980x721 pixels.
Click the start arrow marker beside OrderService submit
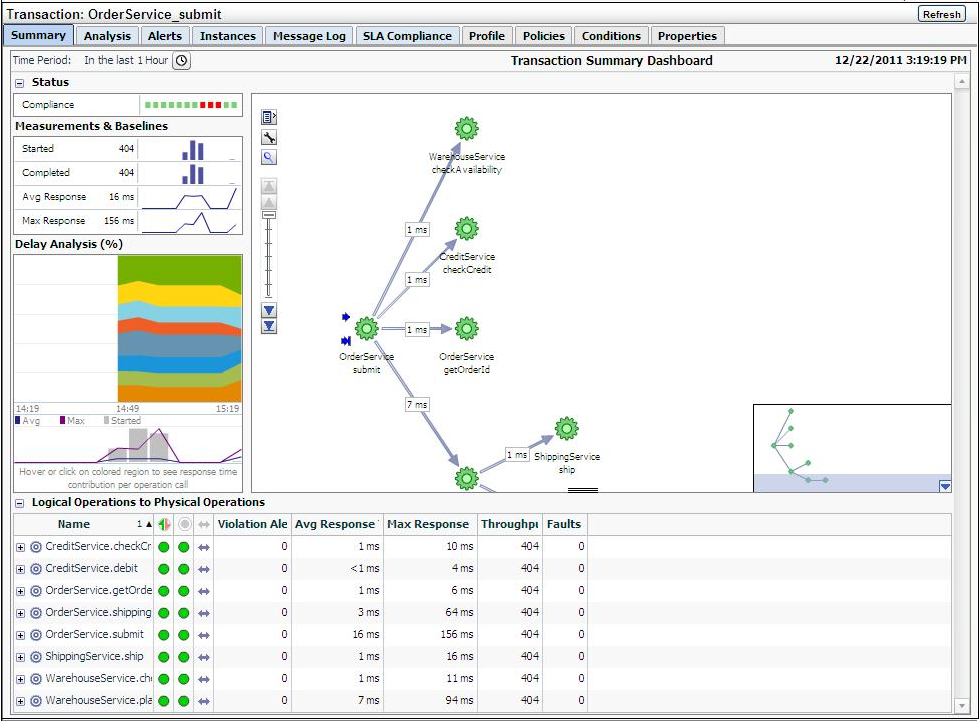click(346, 317)
